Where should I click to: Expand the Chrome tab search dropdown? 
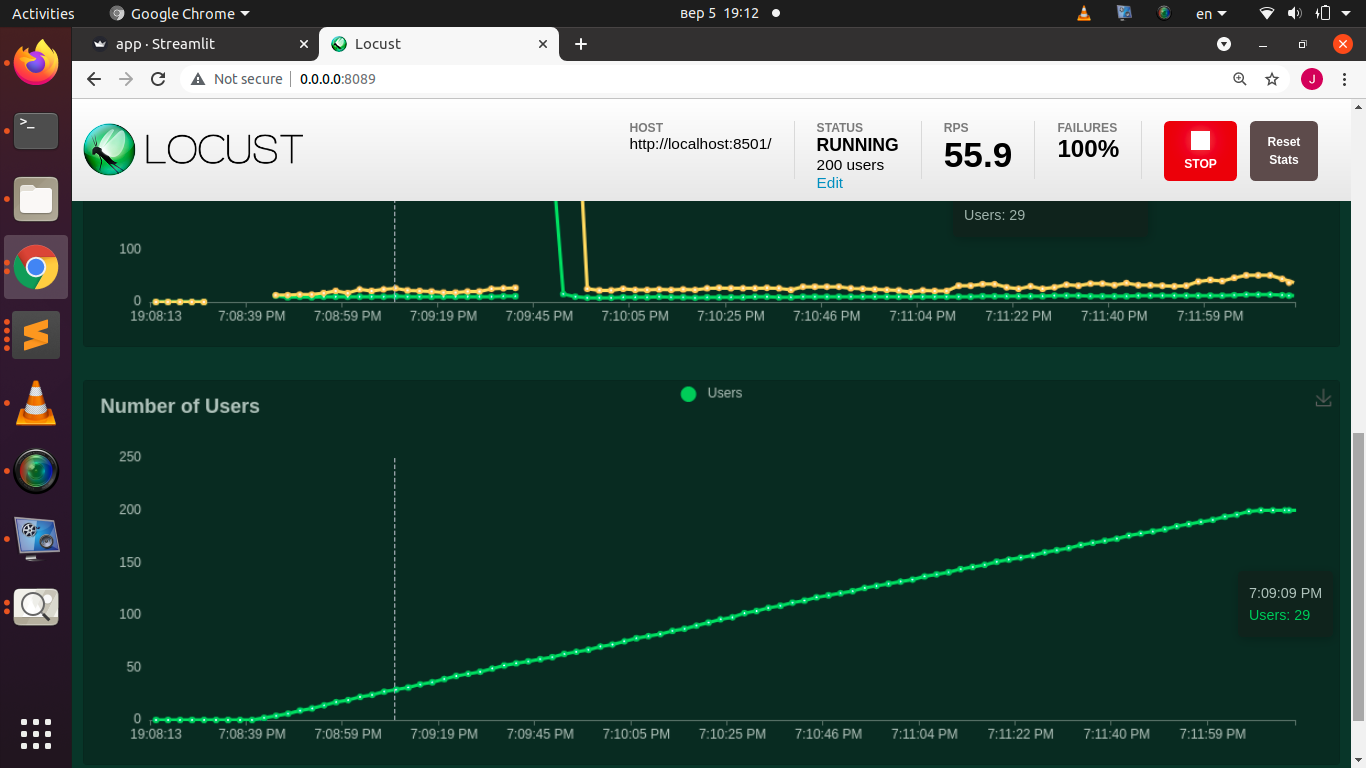1224,44
